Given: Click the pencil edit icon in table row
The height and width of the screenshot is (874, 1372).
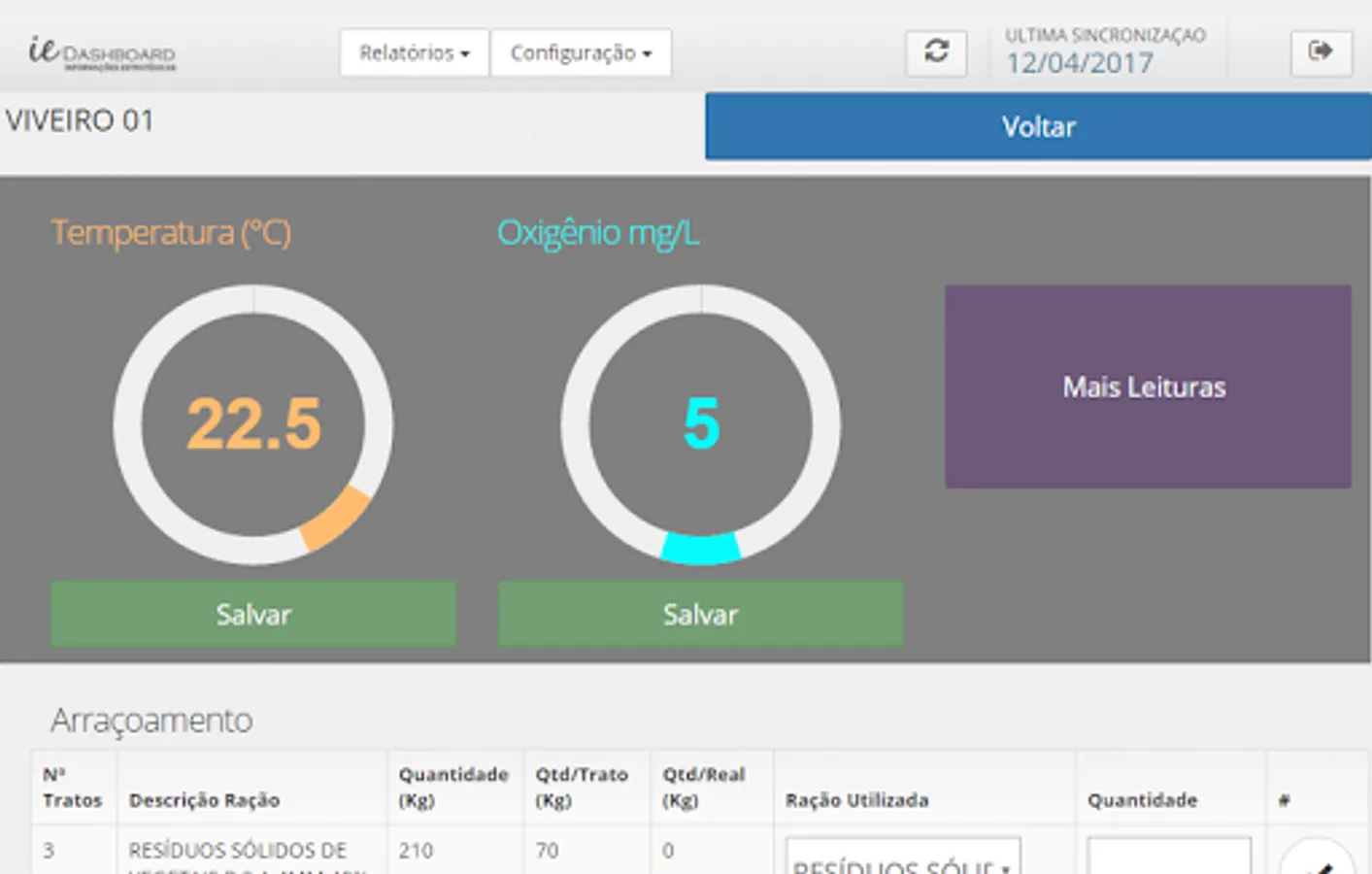Looking at the screenshot, I should (1318, 859).
